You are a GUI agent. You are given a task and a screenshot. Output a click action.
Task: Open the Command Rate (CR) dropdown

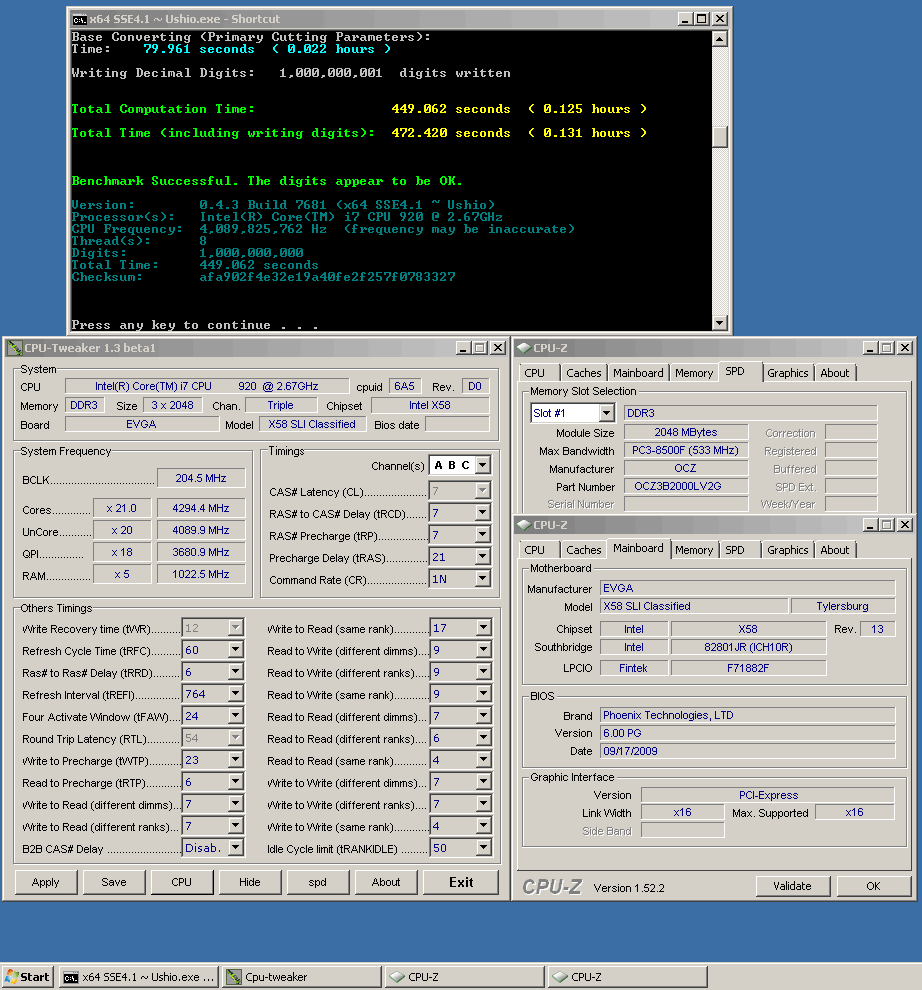[483, 579]
